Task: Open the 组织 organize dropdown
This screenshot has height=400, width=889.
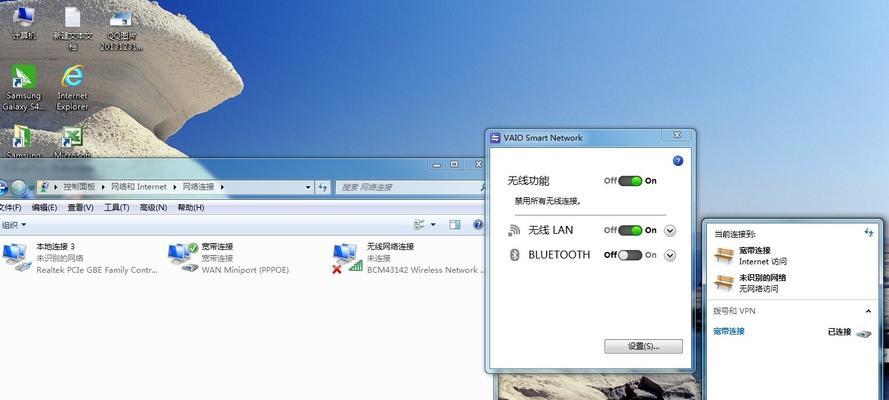Action: click(x=14, y=225)
